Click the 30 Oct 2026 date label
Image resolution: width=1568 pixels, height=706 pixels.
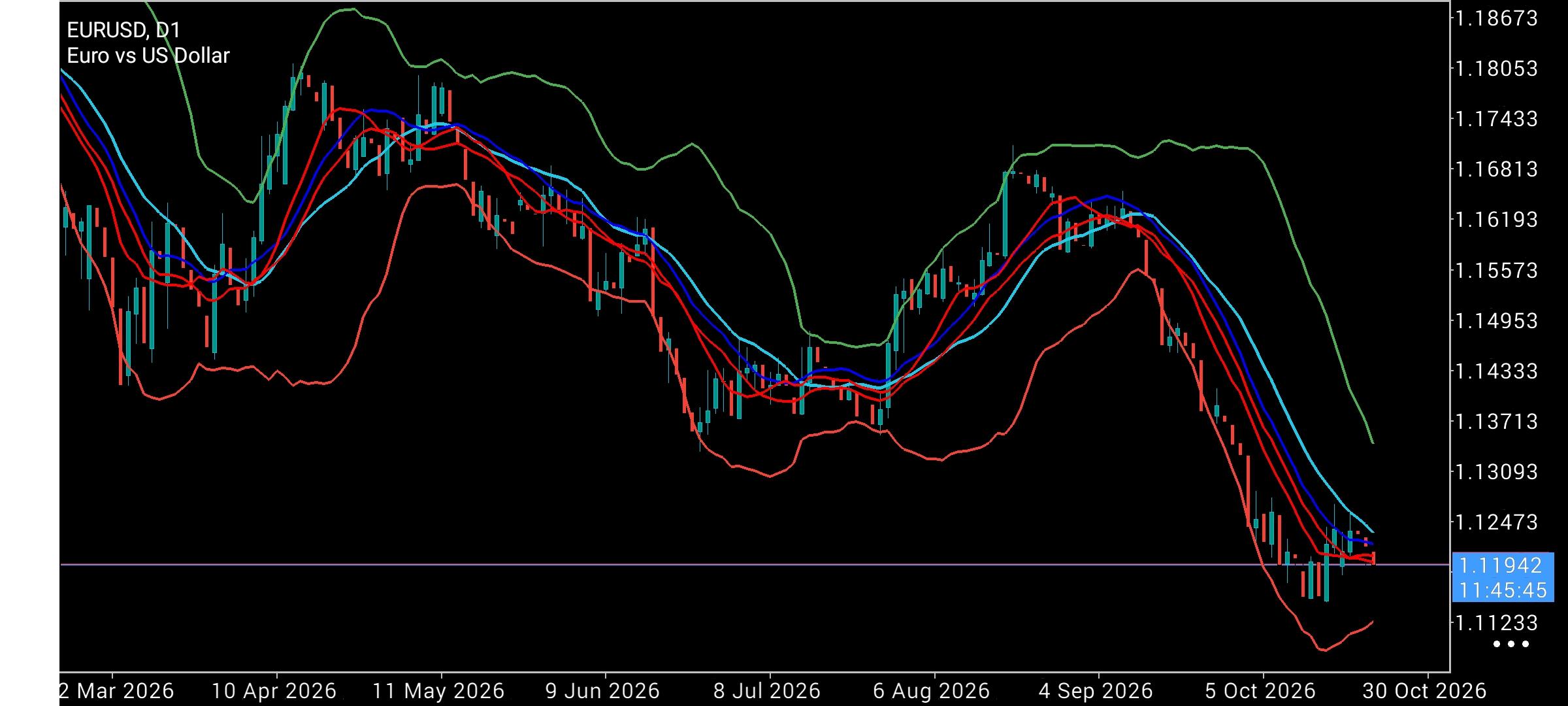[x=1425, y=691]
